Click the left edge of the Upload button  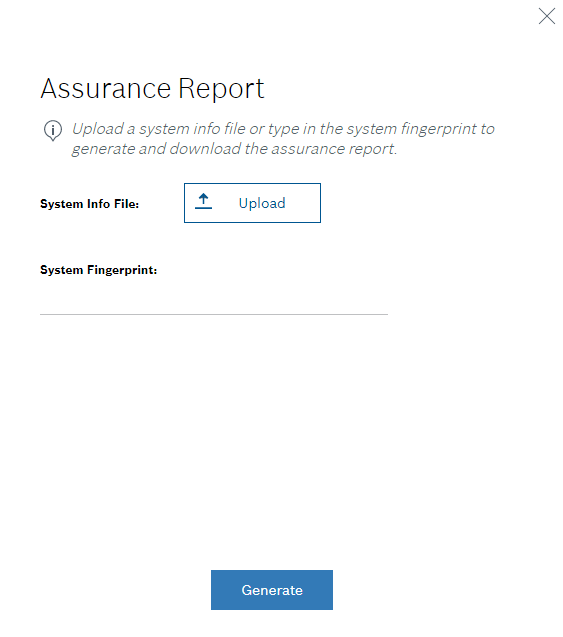(x=186, y=203)
